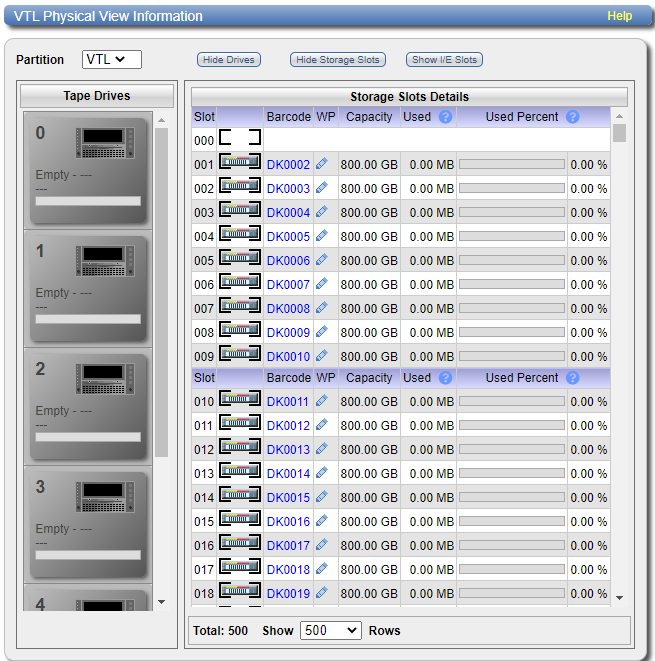This screenshot has width=655, height=661.
Task: Click the write-protect pencil for DK0002
Action: point(322,164)
